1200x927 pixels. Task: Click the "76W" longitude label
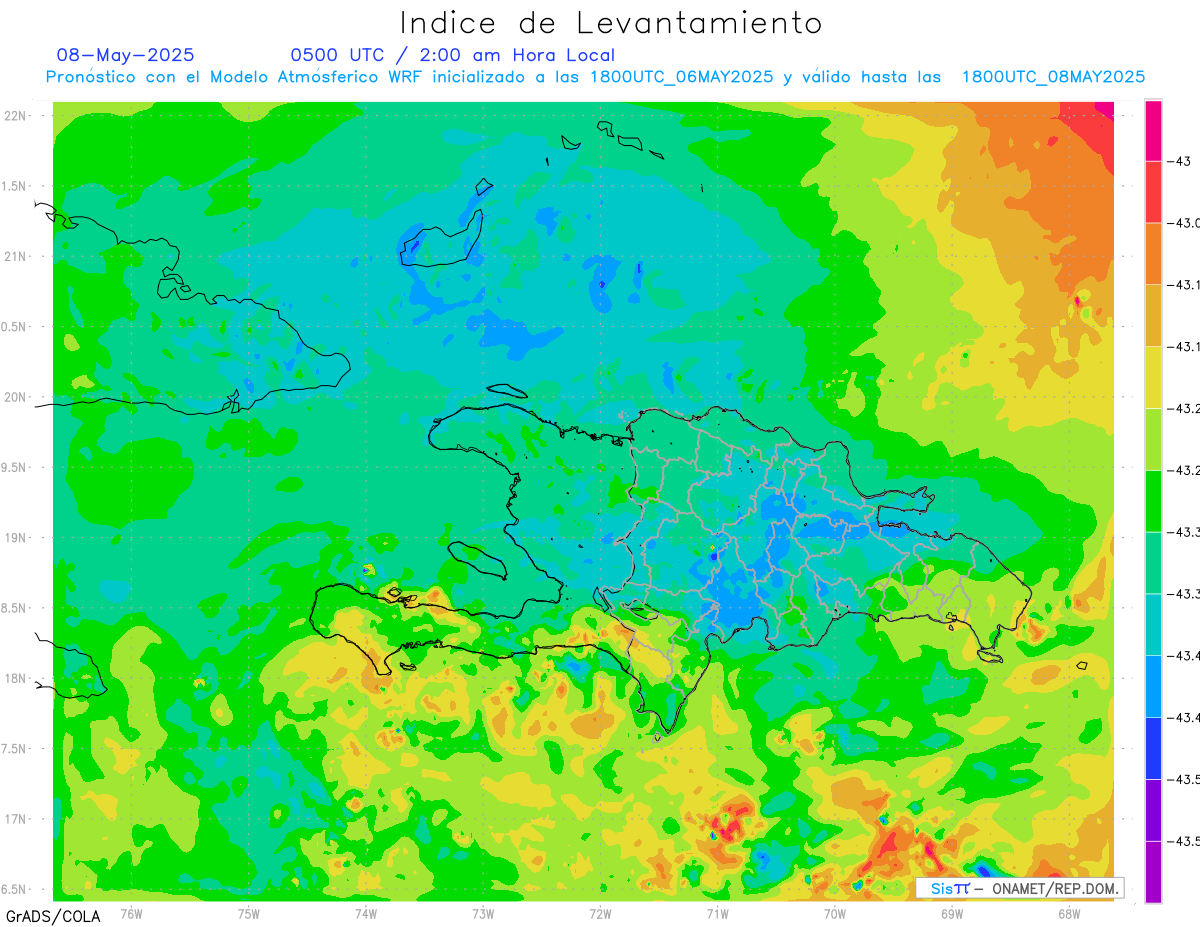click(x=131, y=912)
